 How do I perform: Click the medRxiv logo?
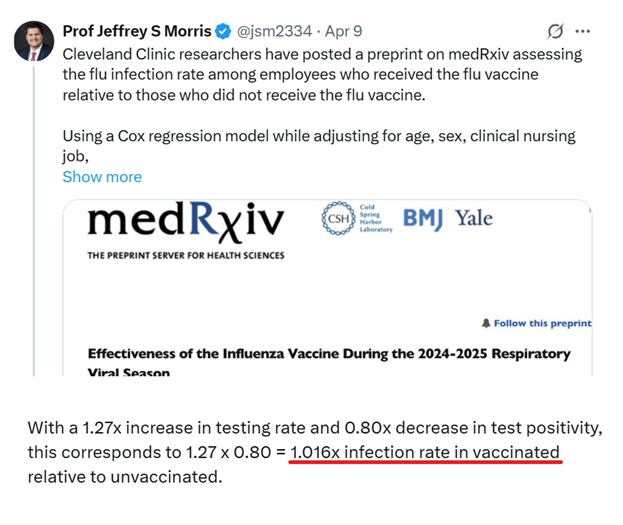[x=186, y=221]
